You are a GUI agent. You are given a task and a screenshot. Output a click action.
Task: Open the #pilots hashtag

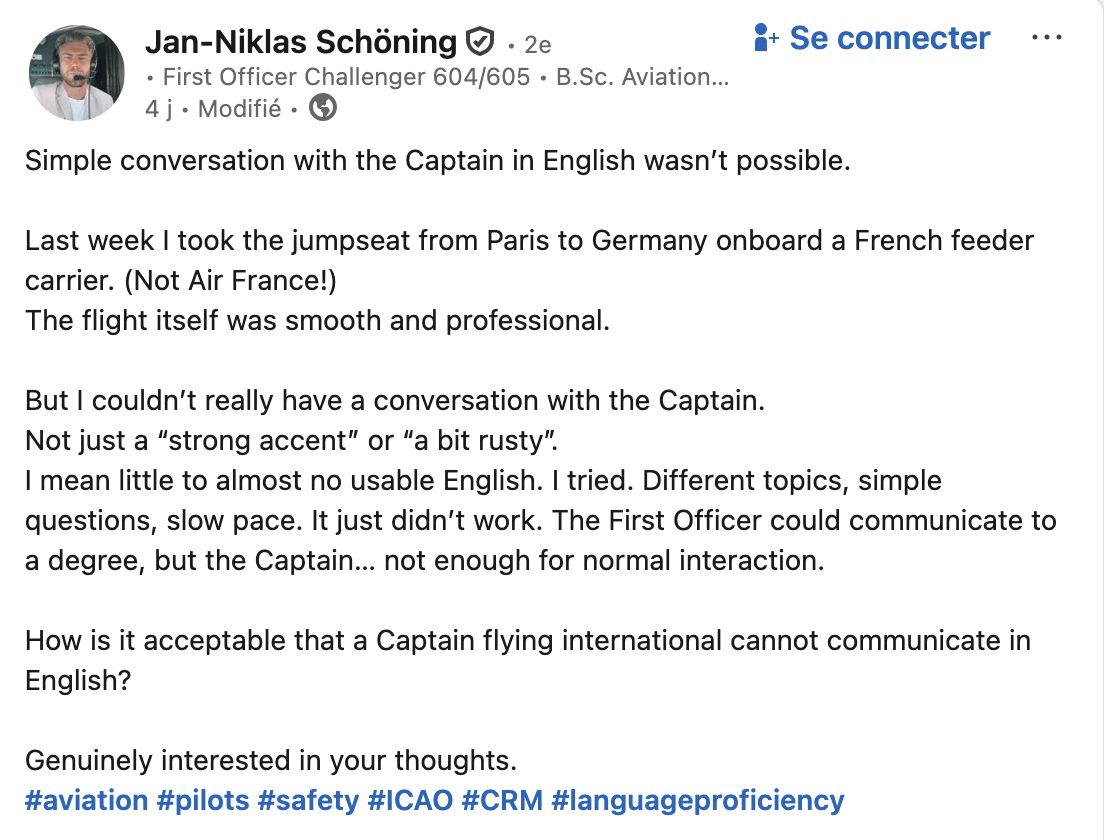click(x=202, y=801)
